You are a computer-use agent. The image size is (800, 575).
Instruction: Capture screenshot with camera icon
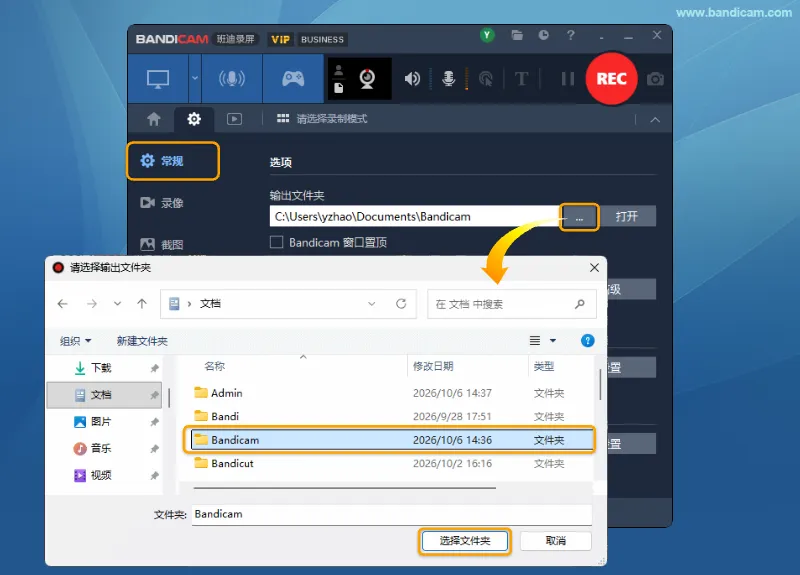(x=655, y=79)
